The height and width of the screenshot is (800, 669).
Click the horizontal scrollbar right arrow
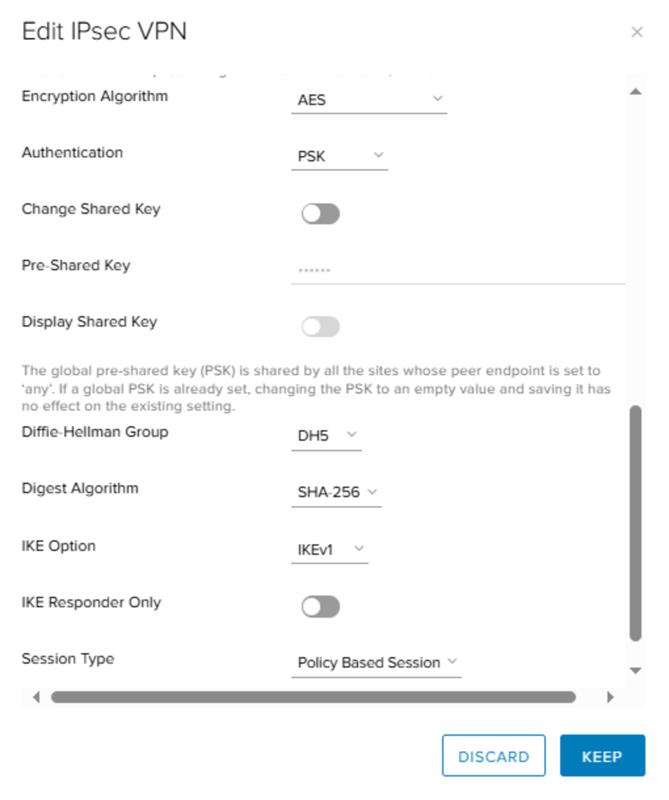610,697
